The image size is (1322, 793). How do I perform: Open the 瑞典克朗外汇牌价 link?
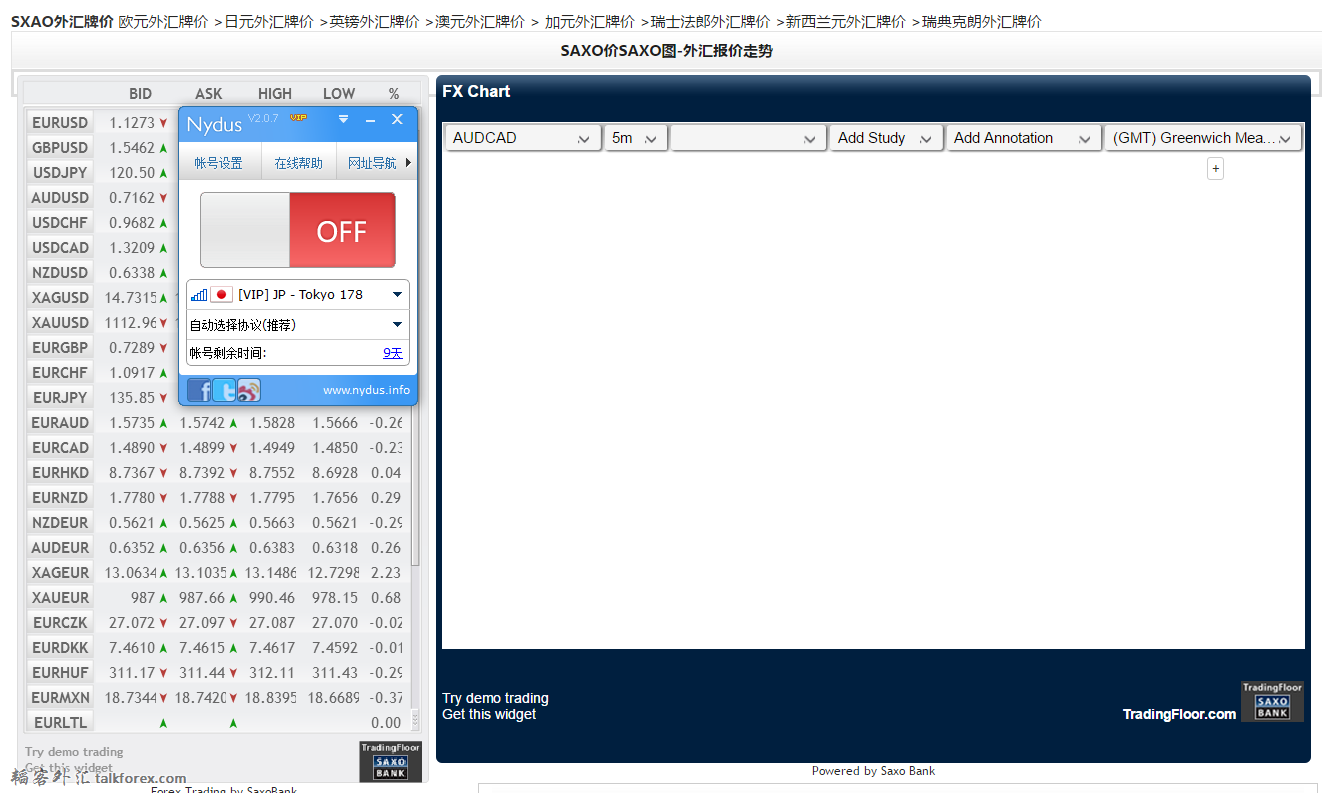981,21
